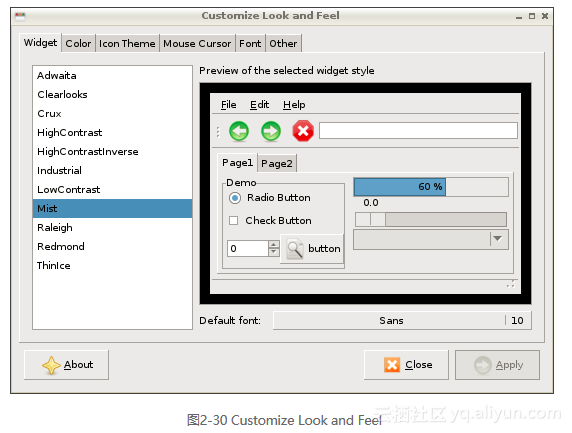The width and height of the screenshot is (572, 433).
Task: Click the window menu icon in the title bar
Action: click(20, 16)
